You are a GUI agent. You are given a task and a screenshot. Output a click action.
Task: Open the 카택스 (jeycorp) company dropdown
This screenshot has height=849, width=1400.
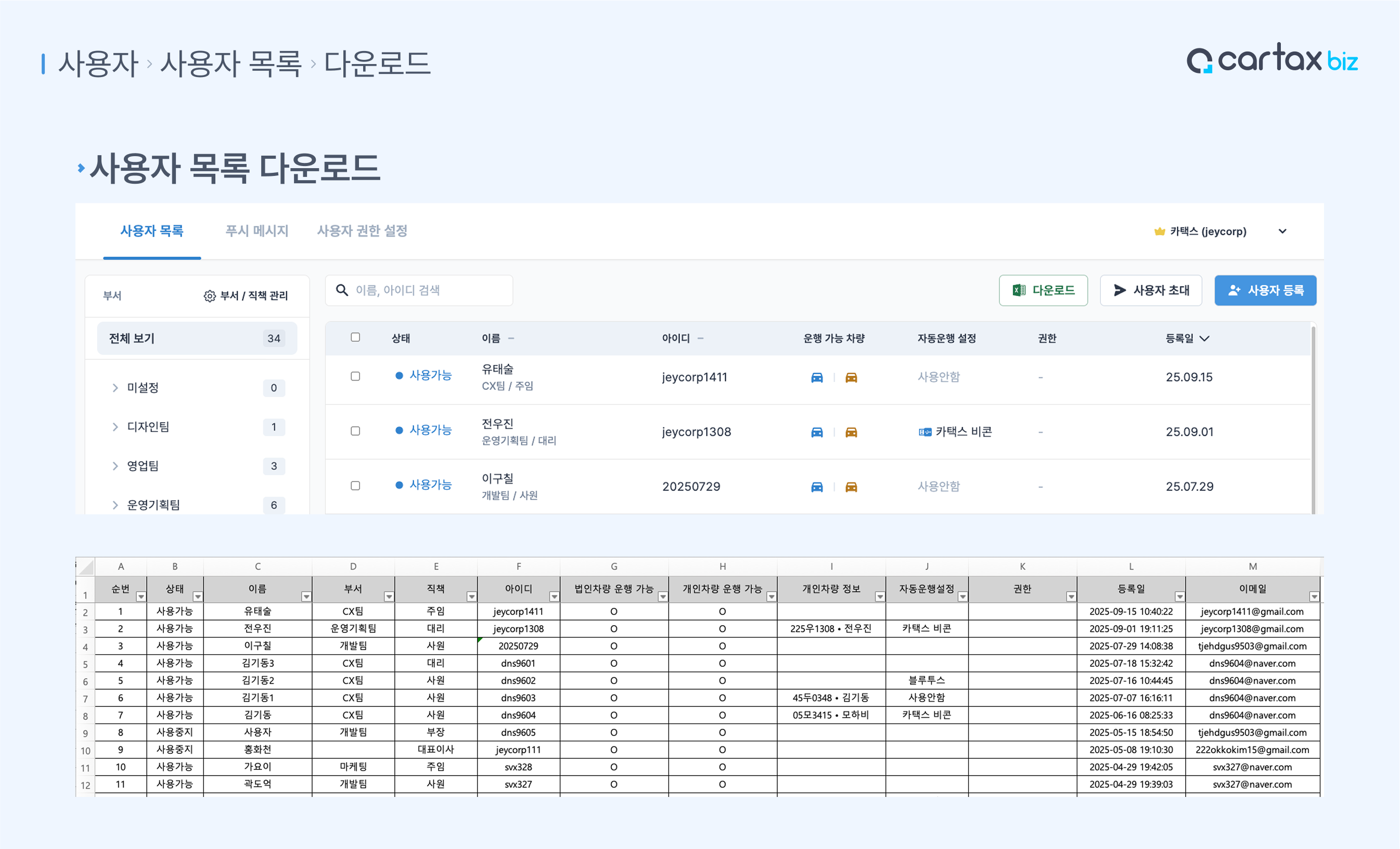1282,232
